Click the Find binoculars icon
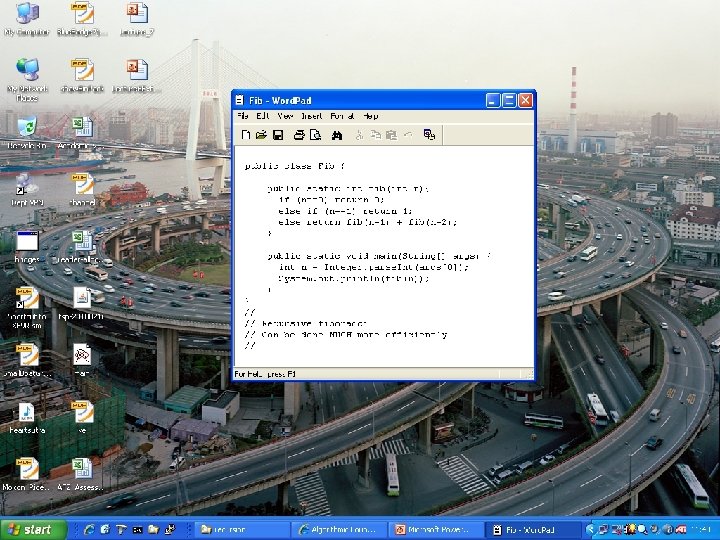Viewport: 720px width, 540px height. point(337,135)
